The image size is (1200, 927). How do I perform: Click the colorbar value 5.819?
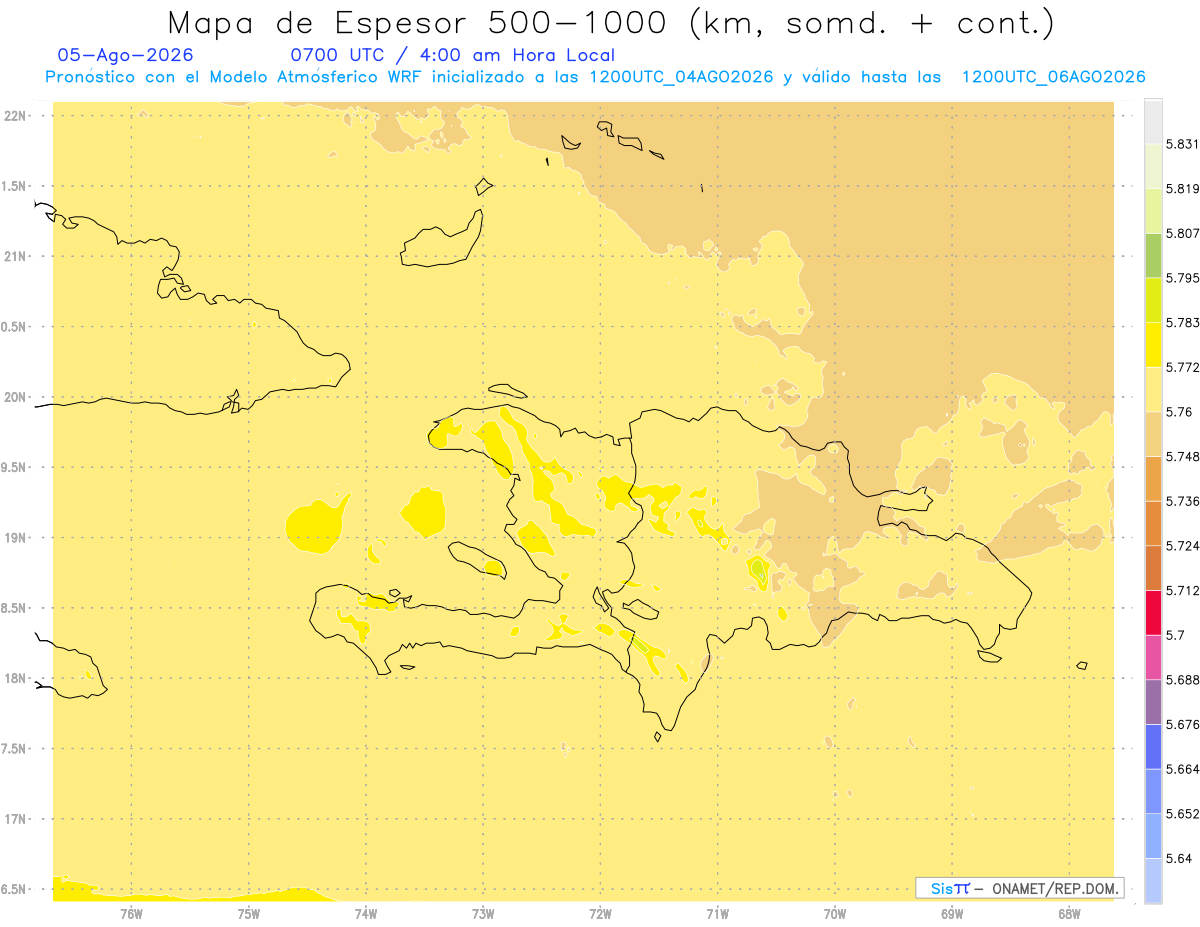[1182, 189]
